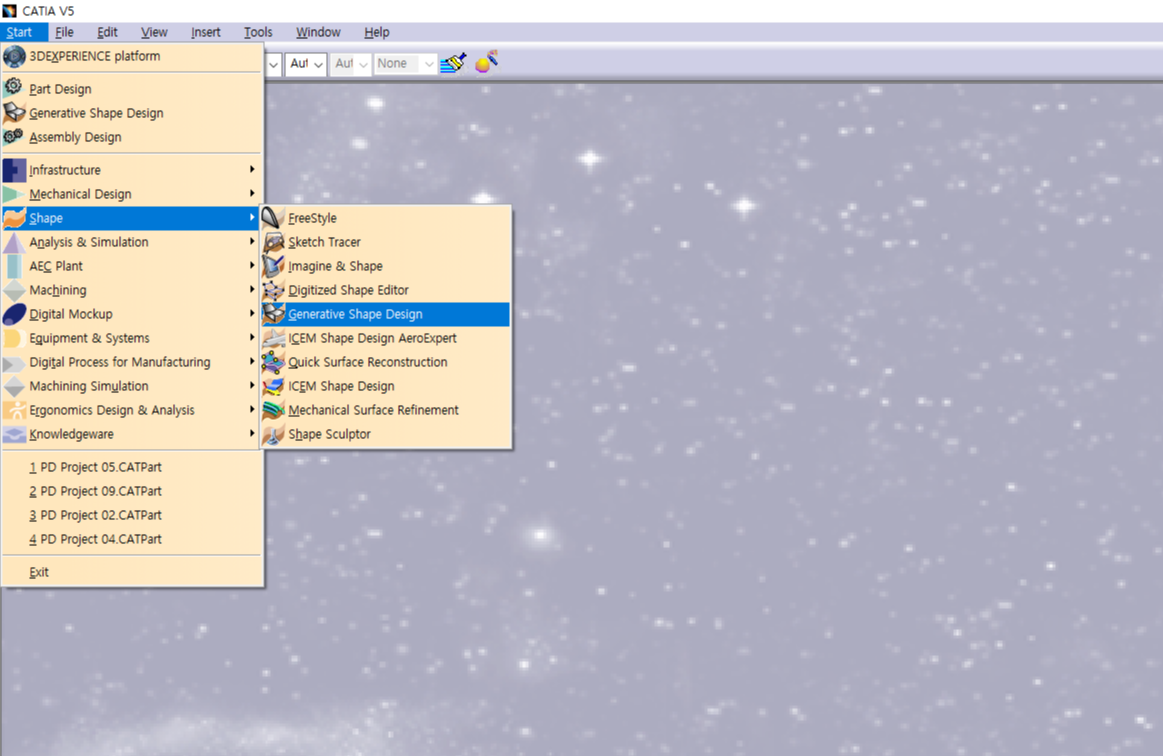Click the AEC Plant icon
Screen dimensions: 1163x756
pyautogui.click(x=14, y=266)
